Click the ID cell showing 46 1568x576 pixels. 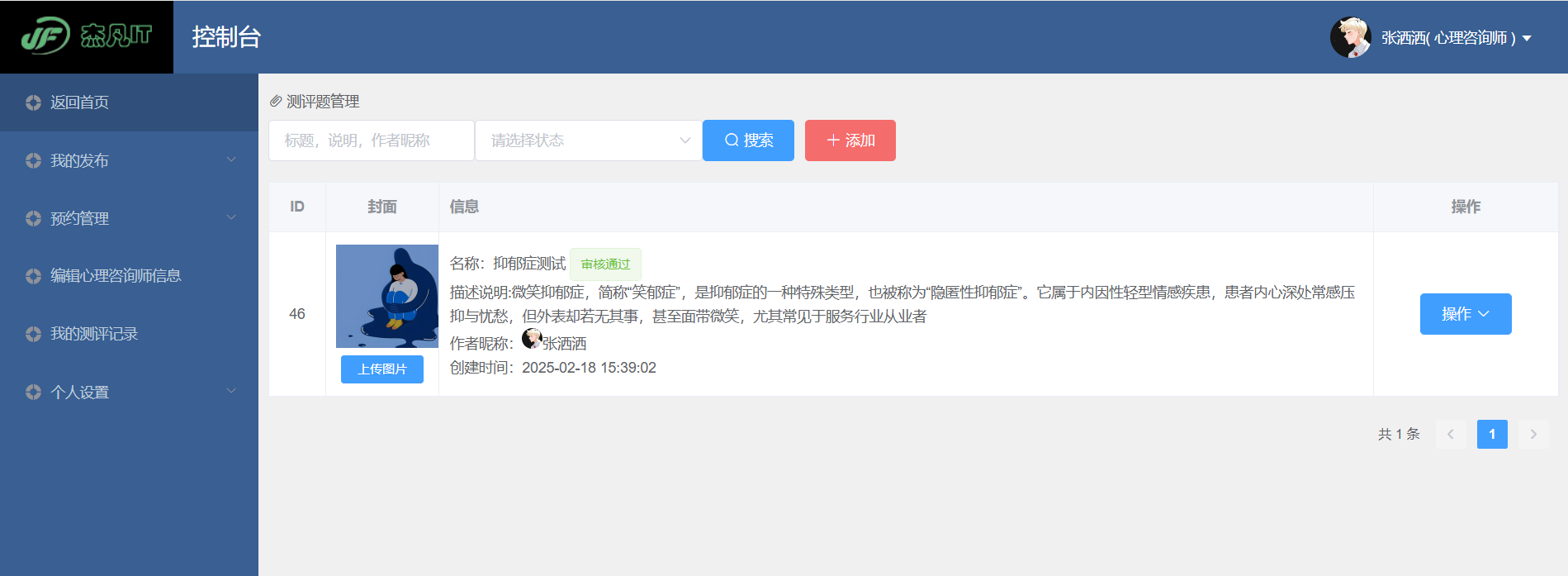[297, 314]
